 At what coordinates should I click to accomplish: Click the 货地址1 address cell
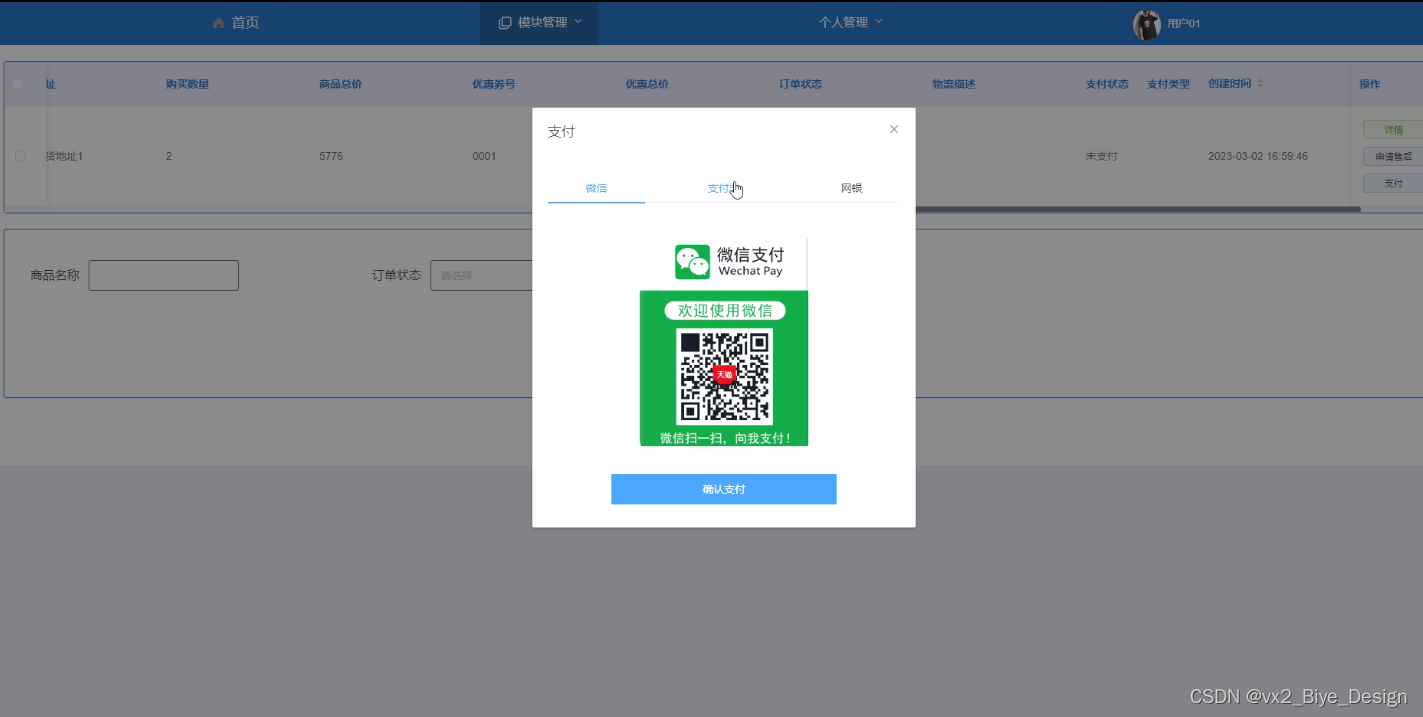point(64,156)
